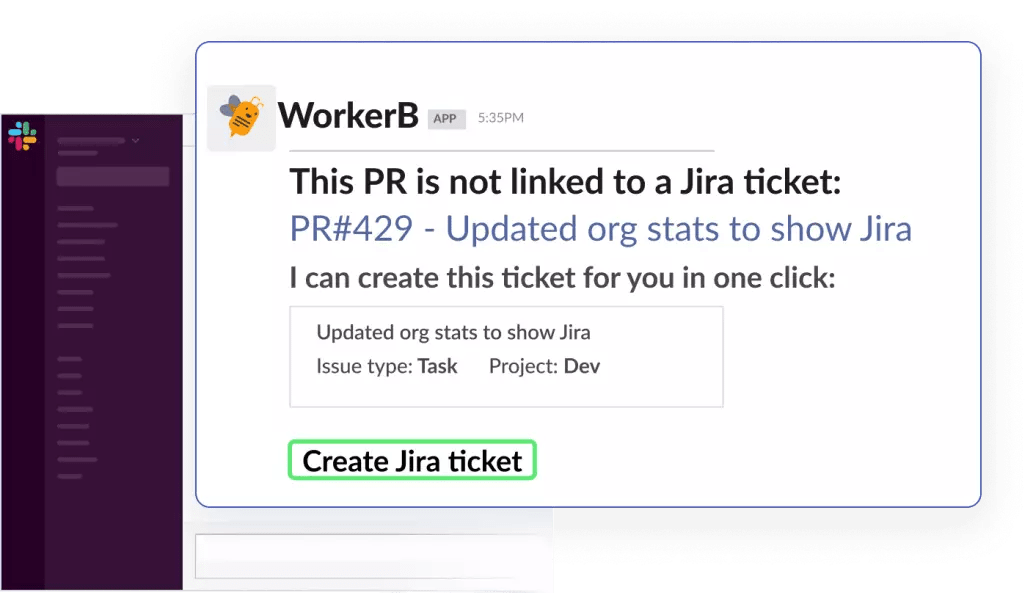Click the Project: Dev text
This screenshot has height=593, width=1033.
[x=544, y=366]
